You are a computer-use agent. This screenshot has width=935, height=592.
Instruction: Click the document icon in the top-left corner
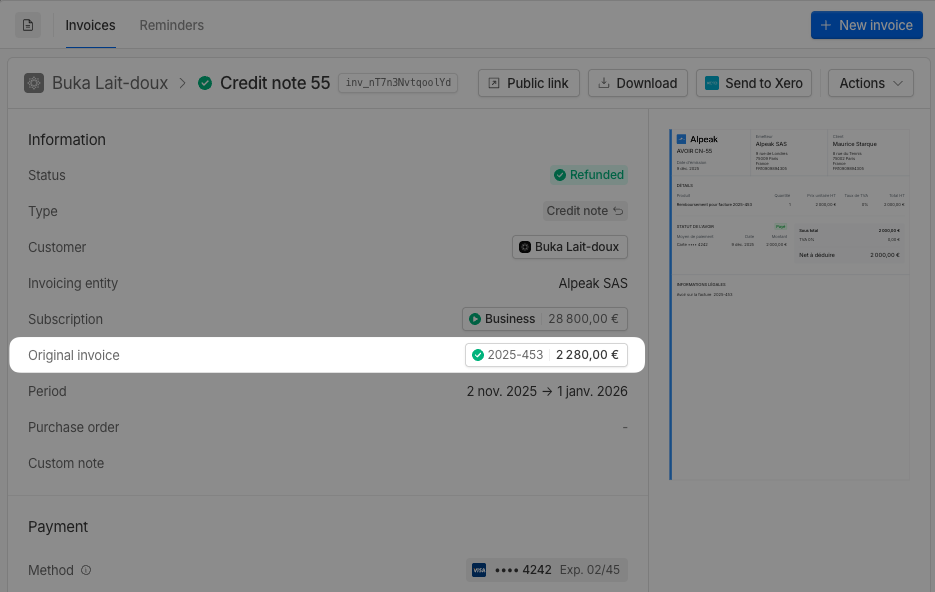pyautogui.click(x=27, y=25)
